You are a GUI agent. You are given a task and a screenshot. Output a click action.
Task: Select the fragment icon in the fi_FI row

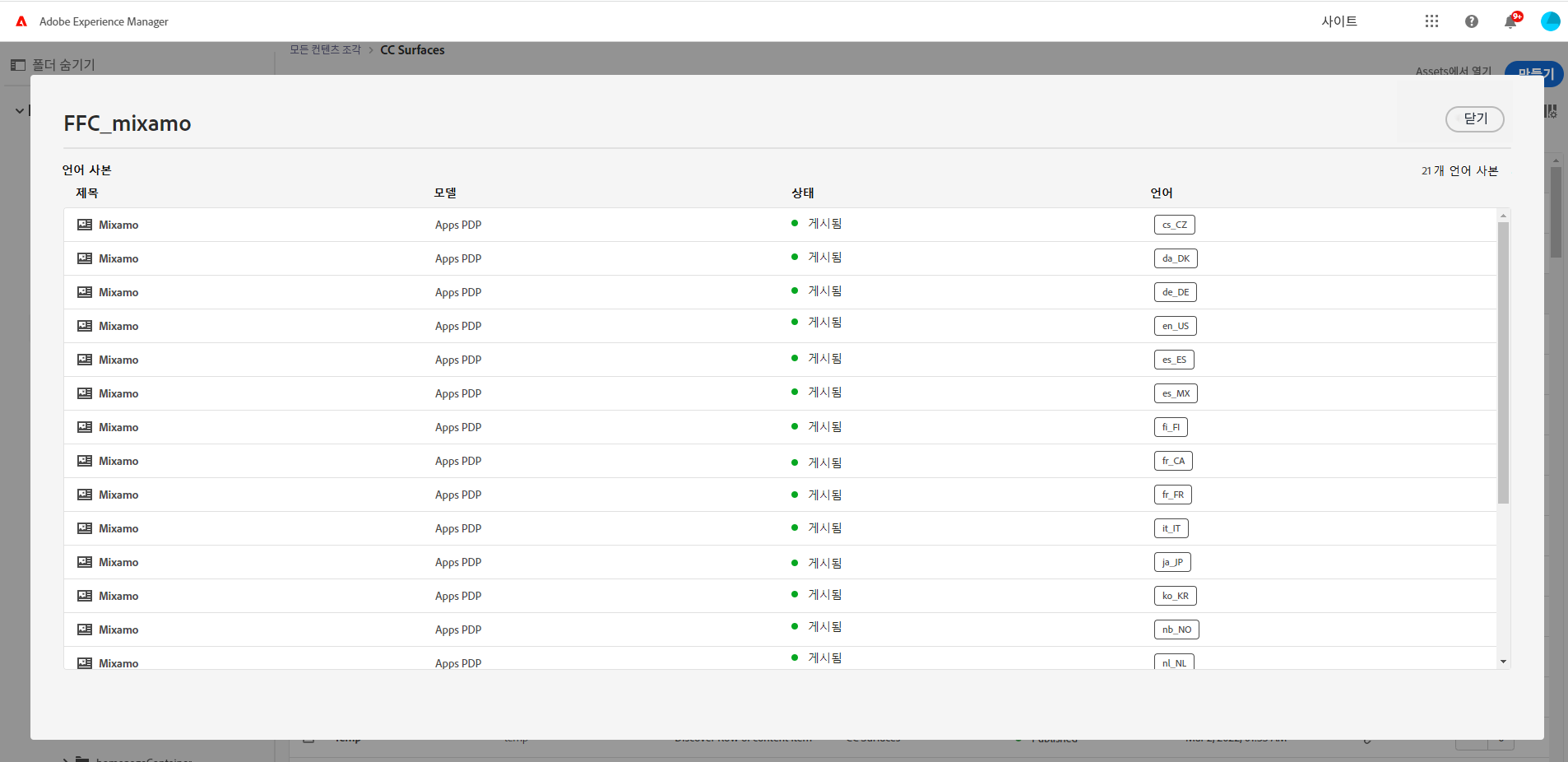(85, 427)
